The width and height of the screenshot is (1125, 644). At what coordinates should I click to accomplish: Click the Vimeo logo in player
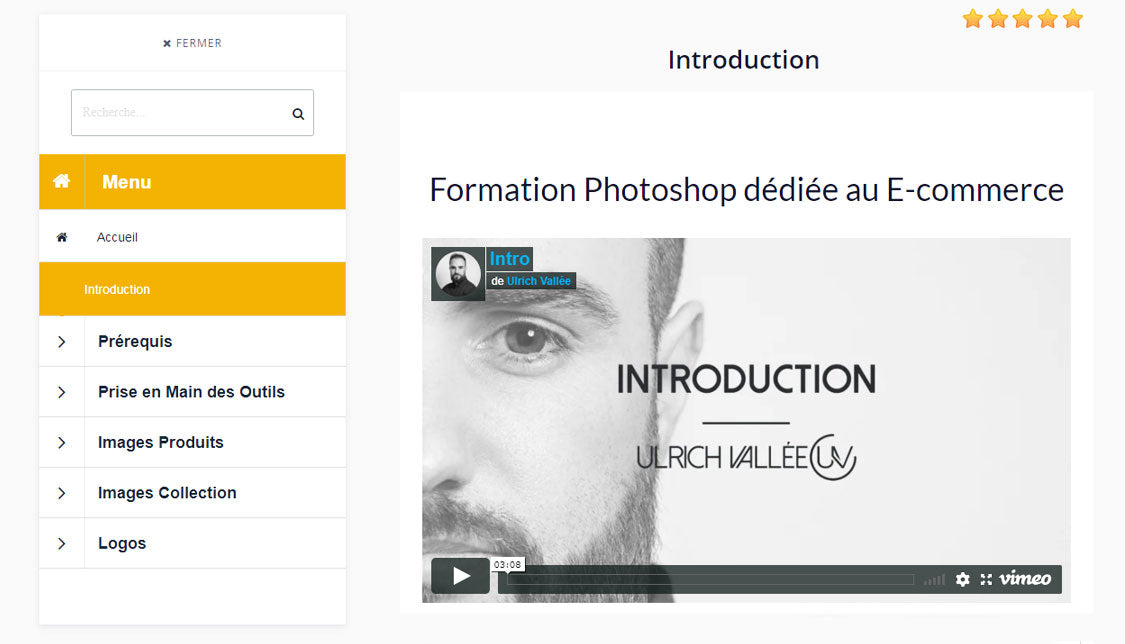[x=1025, y=579]
